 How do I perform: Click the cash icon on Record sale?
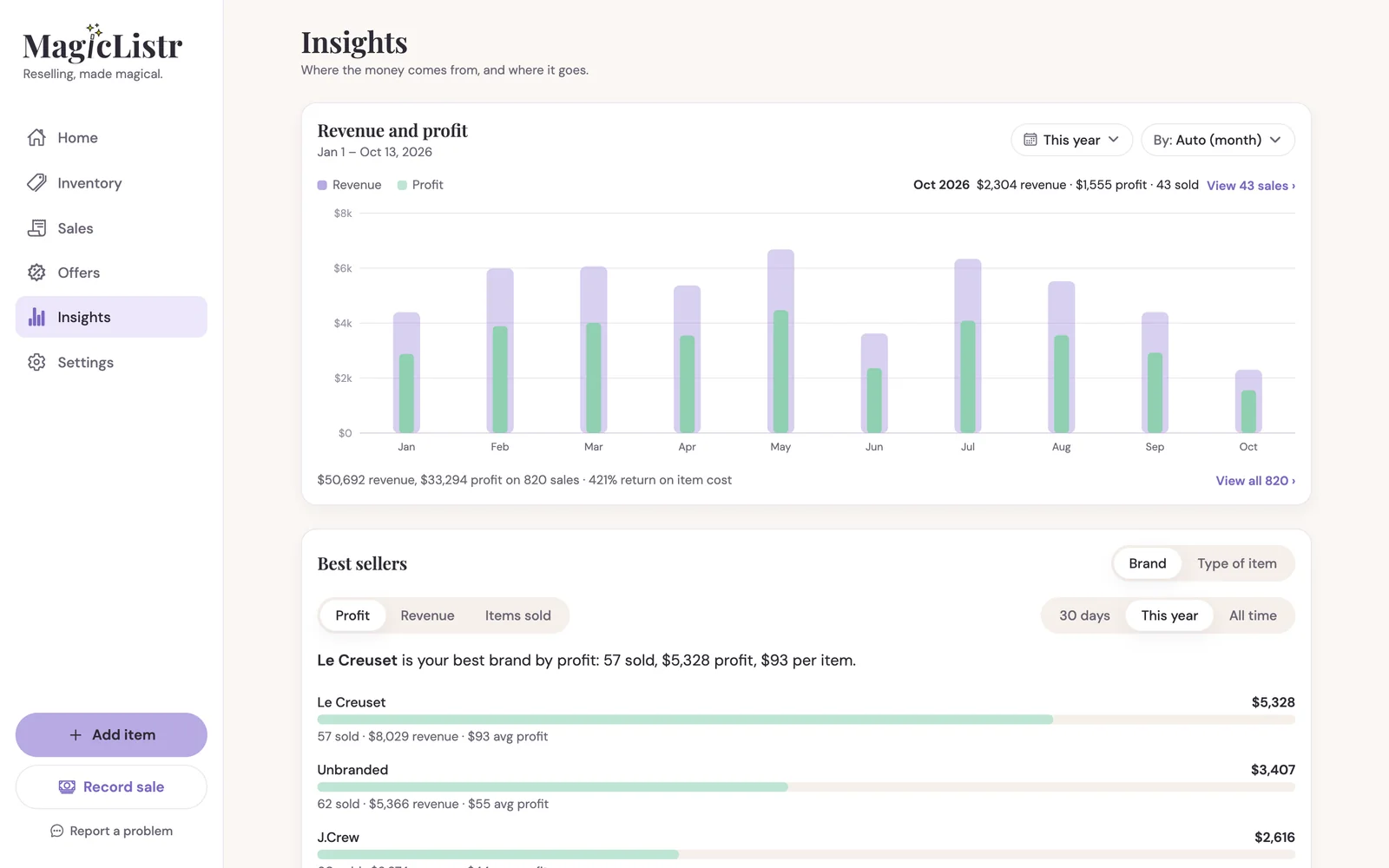67,787
